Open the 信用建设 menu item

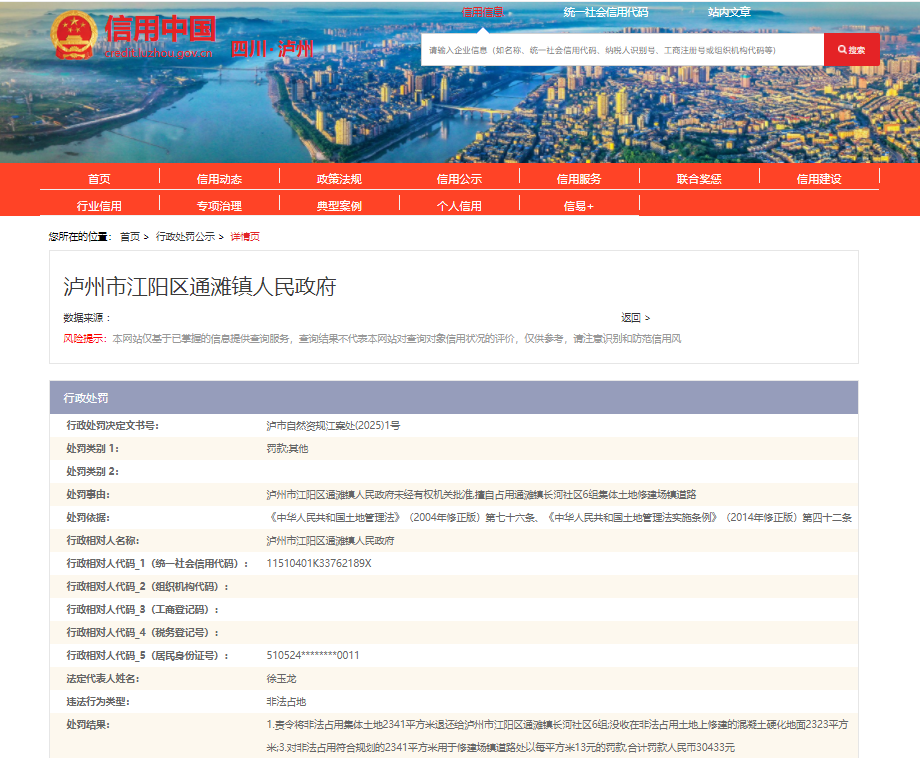coord(819,179)
